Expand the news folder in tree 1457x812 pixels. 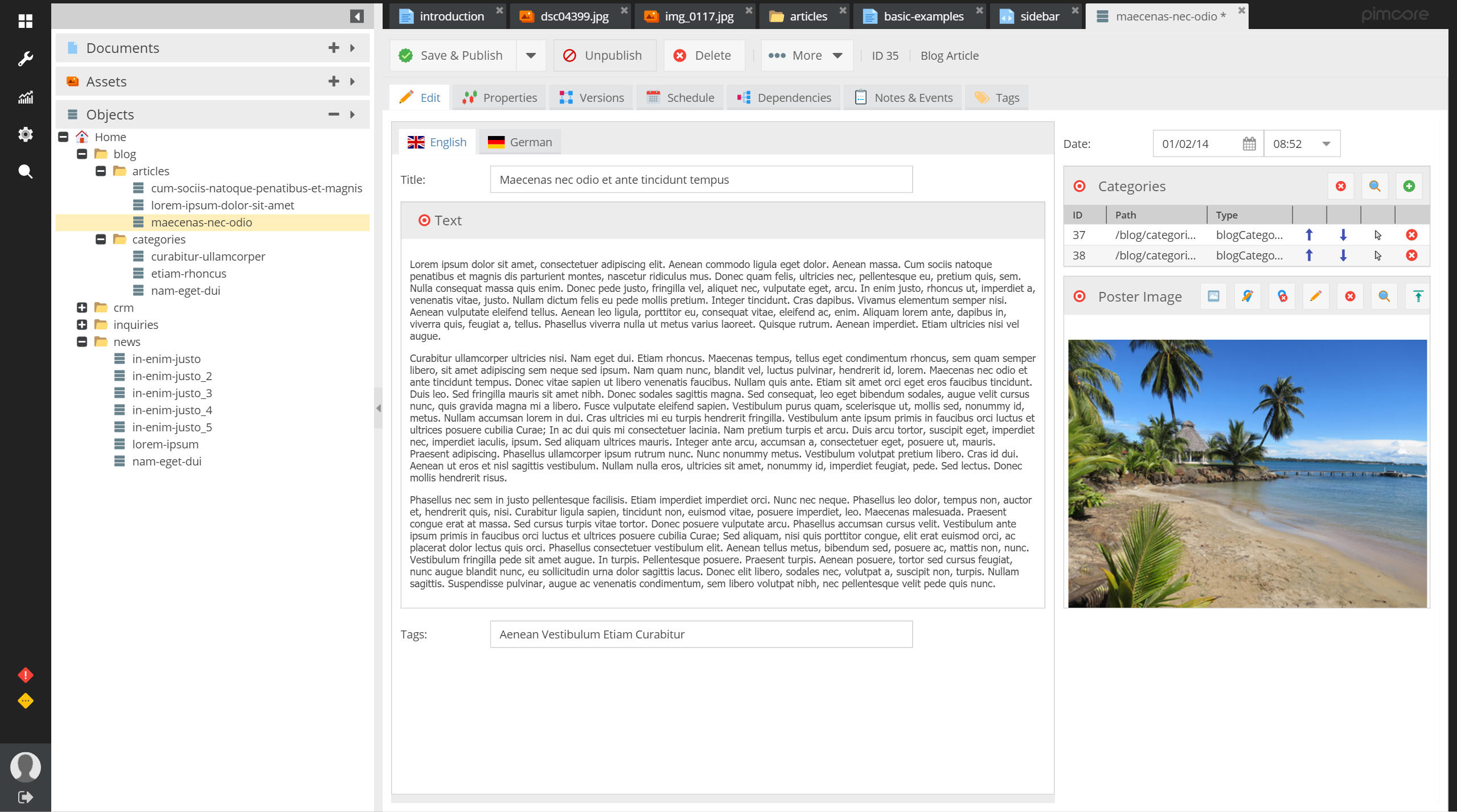coord(85,341)
